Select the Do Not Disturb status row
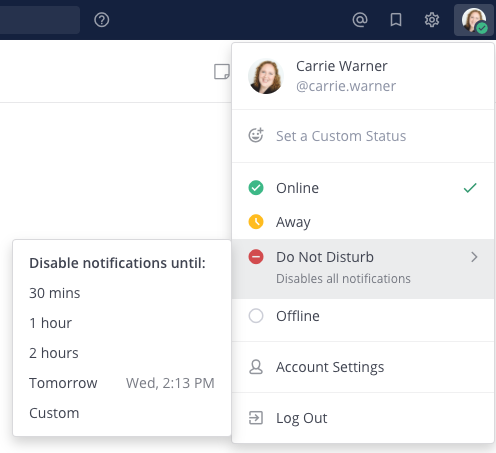Image resolution: width=496 pixels, height=453 pixels. click(363, 269)
